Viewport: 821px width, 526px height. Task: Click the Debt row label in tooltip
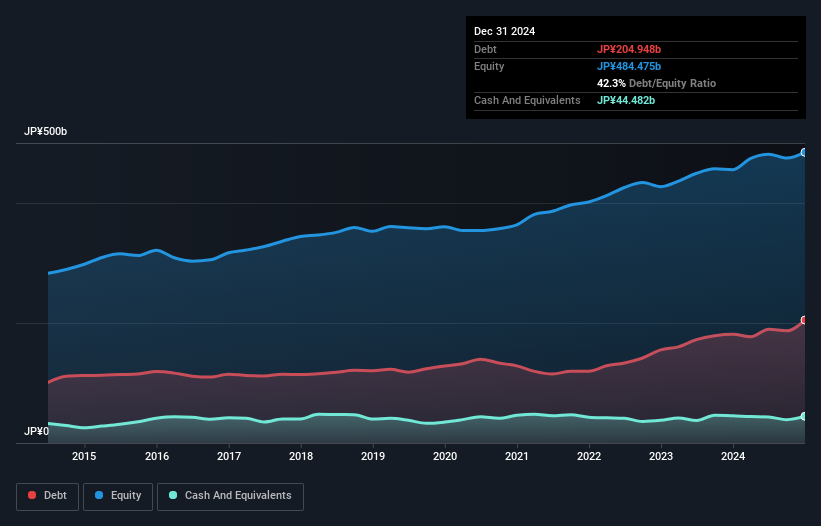[485, 49]
